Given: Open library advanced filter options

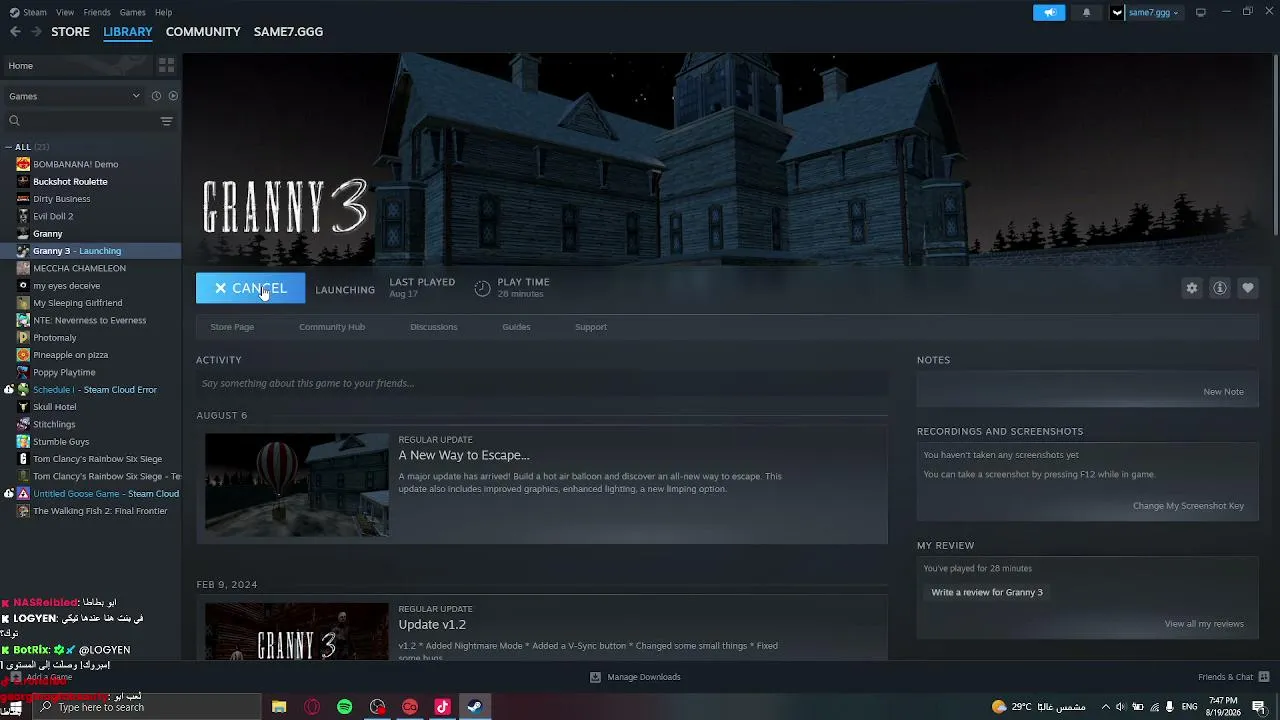Looking at the screenshot, I should (x=167, y=121).
